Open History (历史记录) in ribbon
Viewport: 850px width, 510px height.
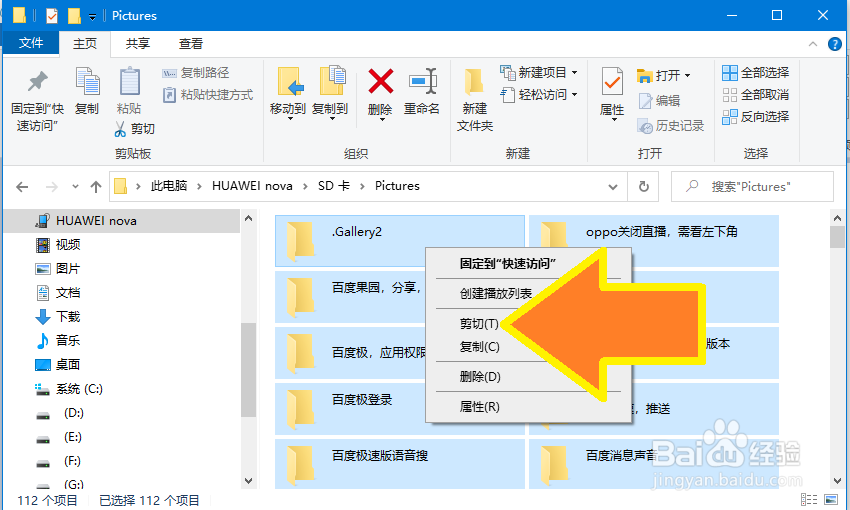671,126
